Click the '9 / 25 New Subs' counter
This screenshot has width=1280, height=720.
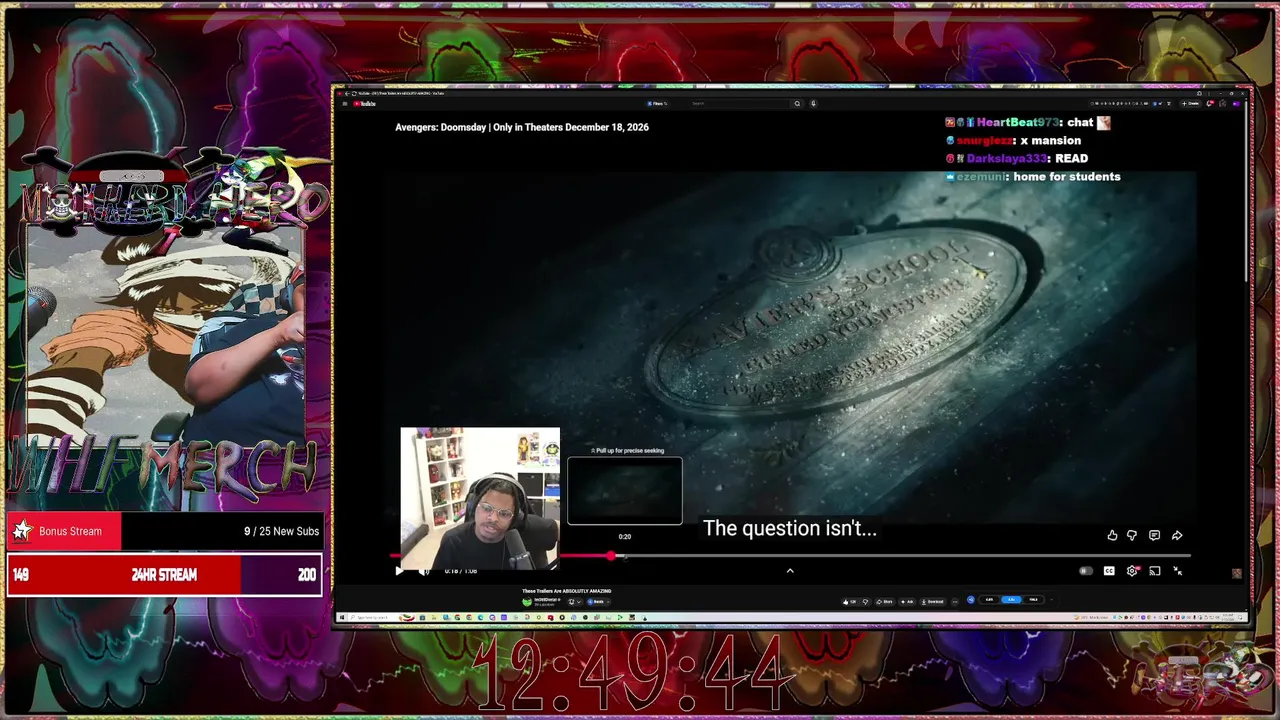(x=282, y=531)
